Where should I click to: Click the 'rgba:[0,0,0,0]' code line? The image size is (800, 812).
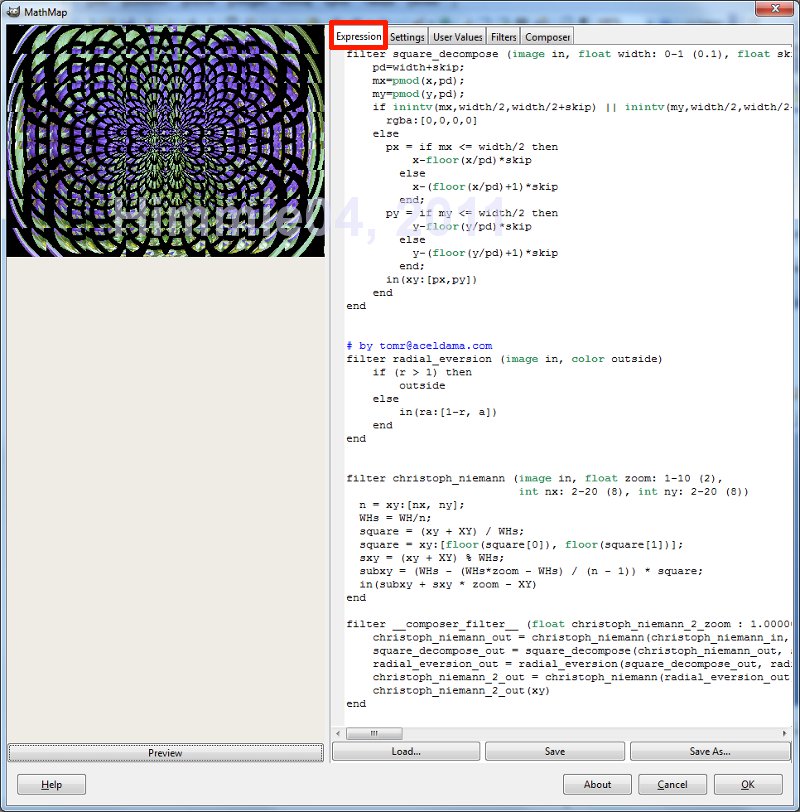[x=431, y=120]
